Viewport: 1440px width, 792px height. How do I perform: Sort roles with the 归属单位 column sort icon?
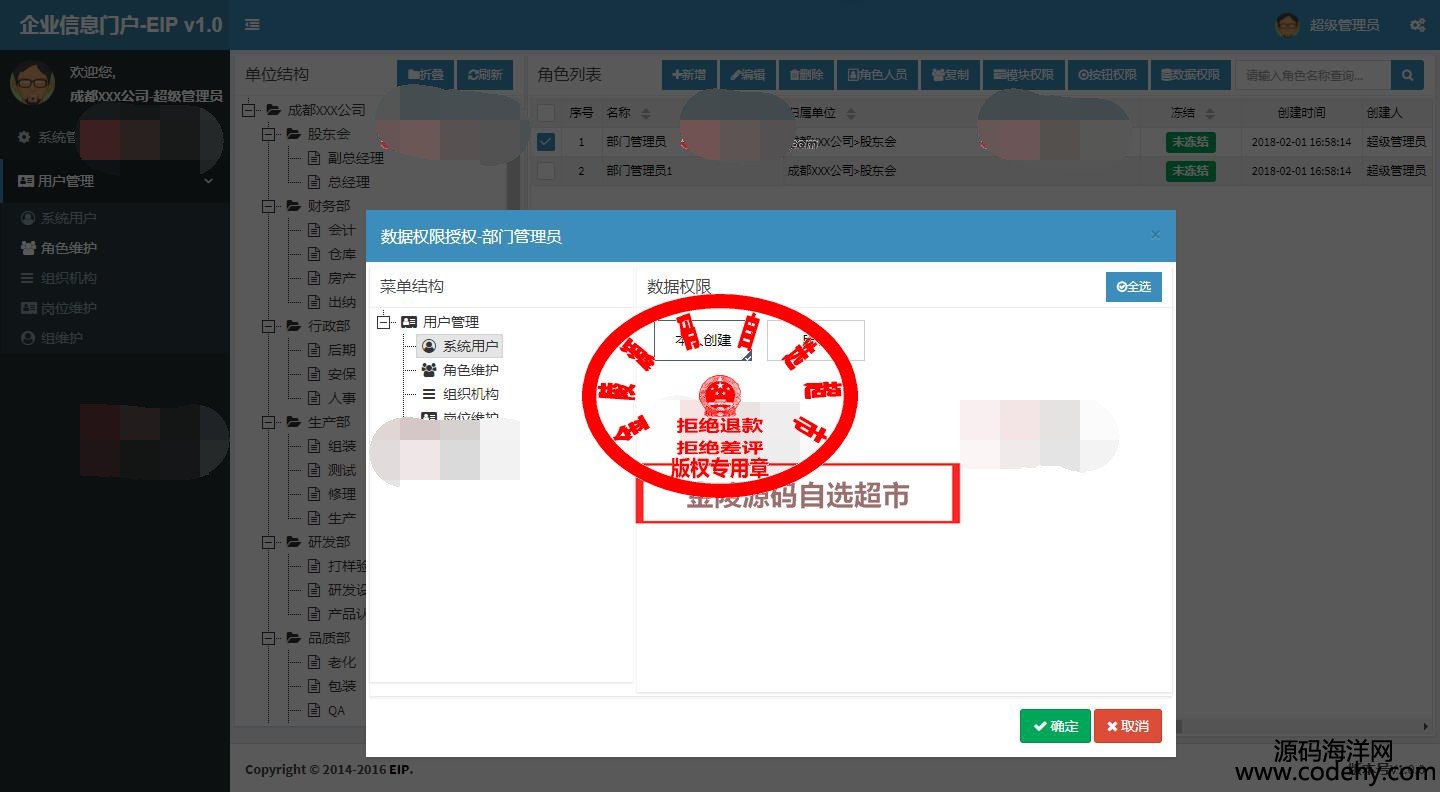click(x=851, y=114)
